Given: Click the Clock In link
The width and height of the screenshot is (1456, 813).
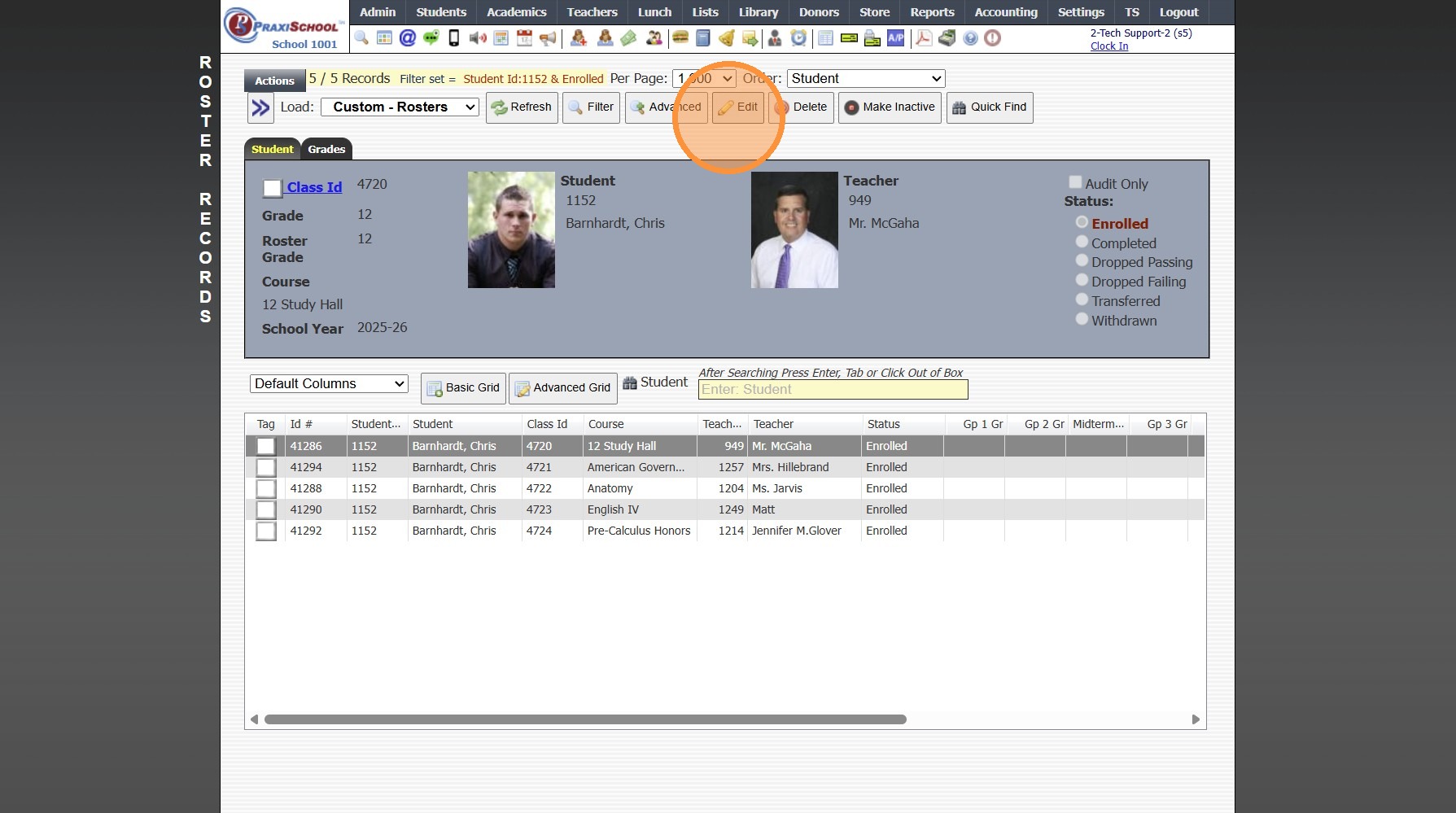Looking at the screenshot, I should coord(1108,46).
